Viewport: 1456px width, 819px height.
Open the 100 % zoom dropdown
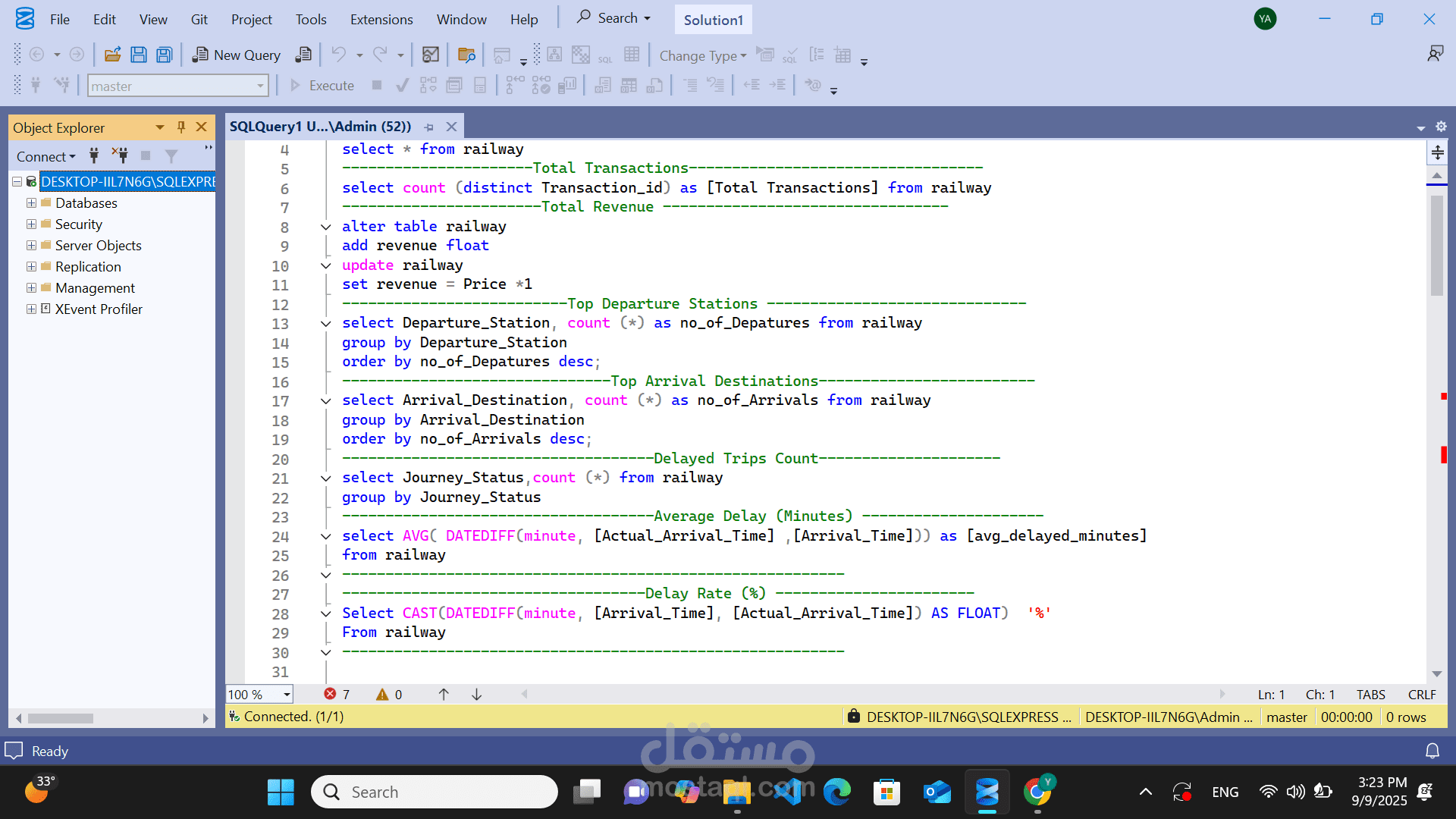click(x=287, y=695)
